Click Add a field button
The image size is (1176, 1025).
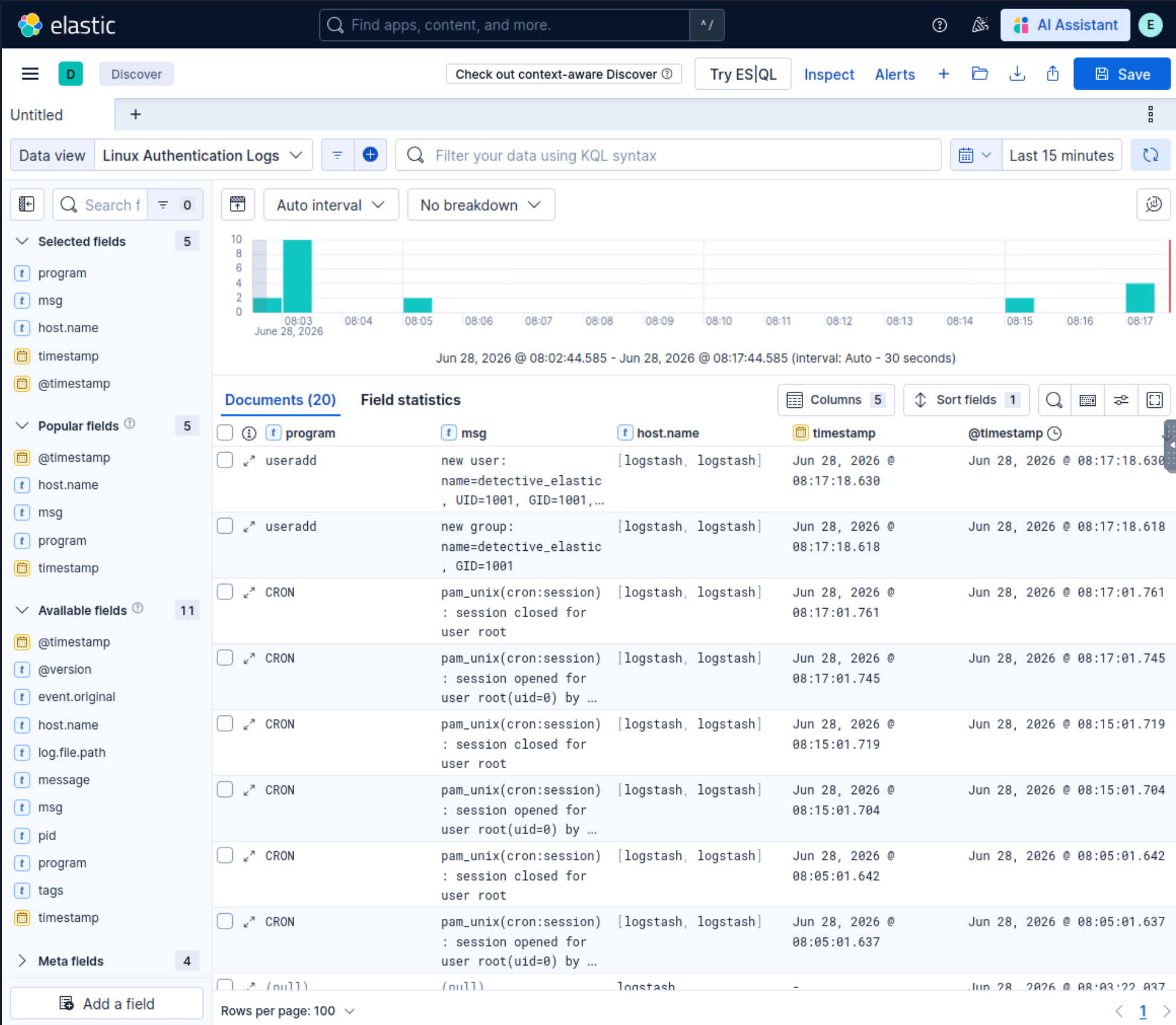107,1004
